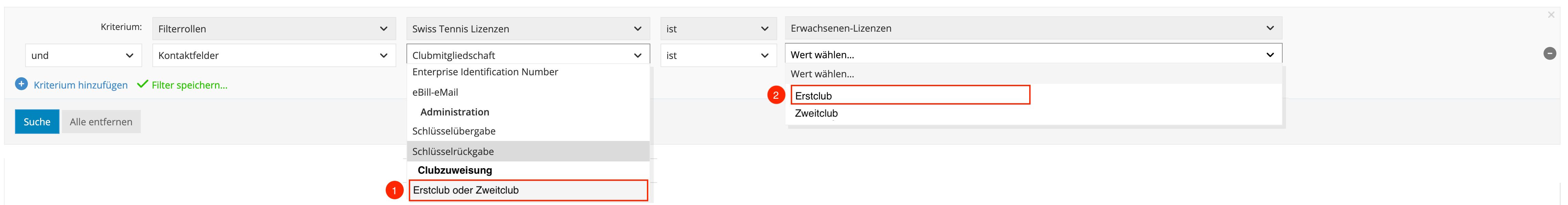The image size is (1568, 205).
Task: Click the 'Alle entfernen' button
Action: point(101,122)
